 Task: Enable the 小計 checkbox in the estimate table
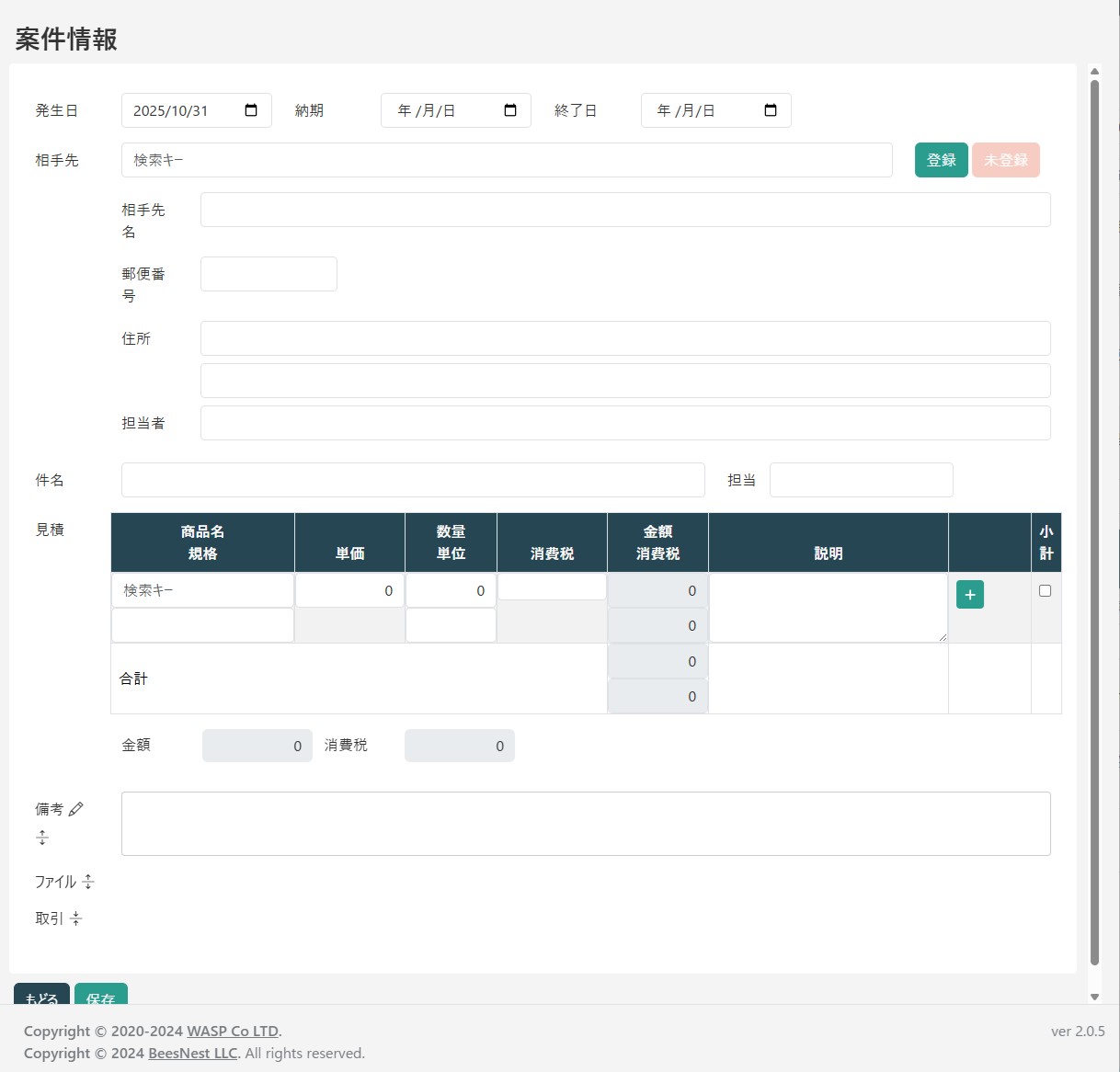click(x=1045, y=591)
